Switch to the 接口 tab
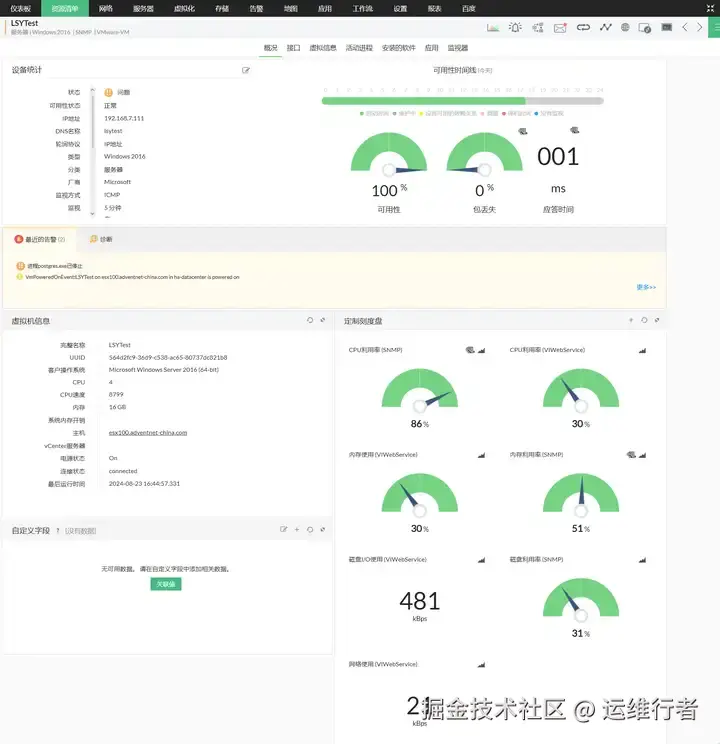The width and height of the screenshot is (720, 744). pyautogui.click(x=293, y=48)
